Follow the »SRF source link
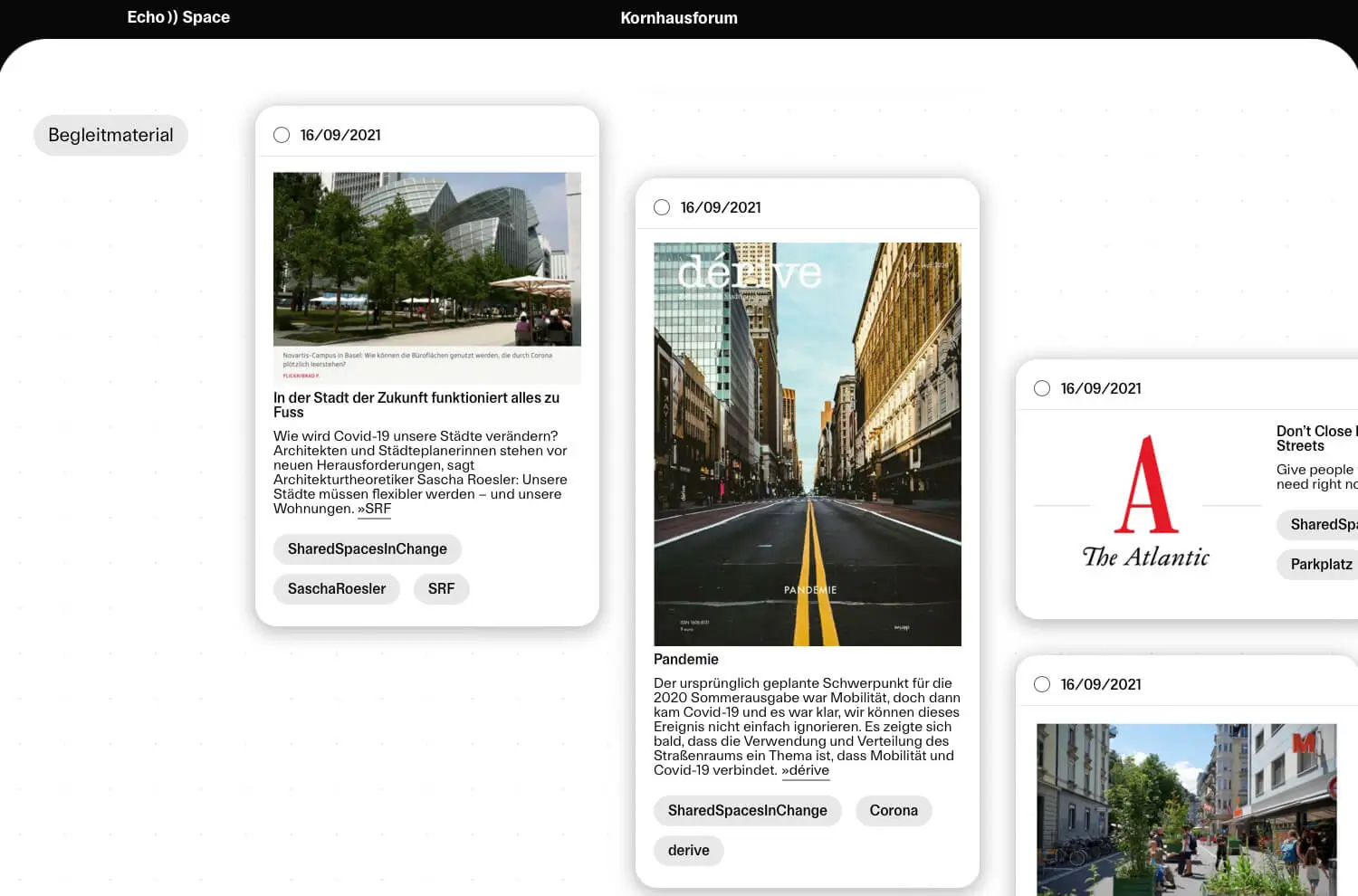Image resolution: width=1358 pixels, height=896 pixels. (x=375, y=509)
